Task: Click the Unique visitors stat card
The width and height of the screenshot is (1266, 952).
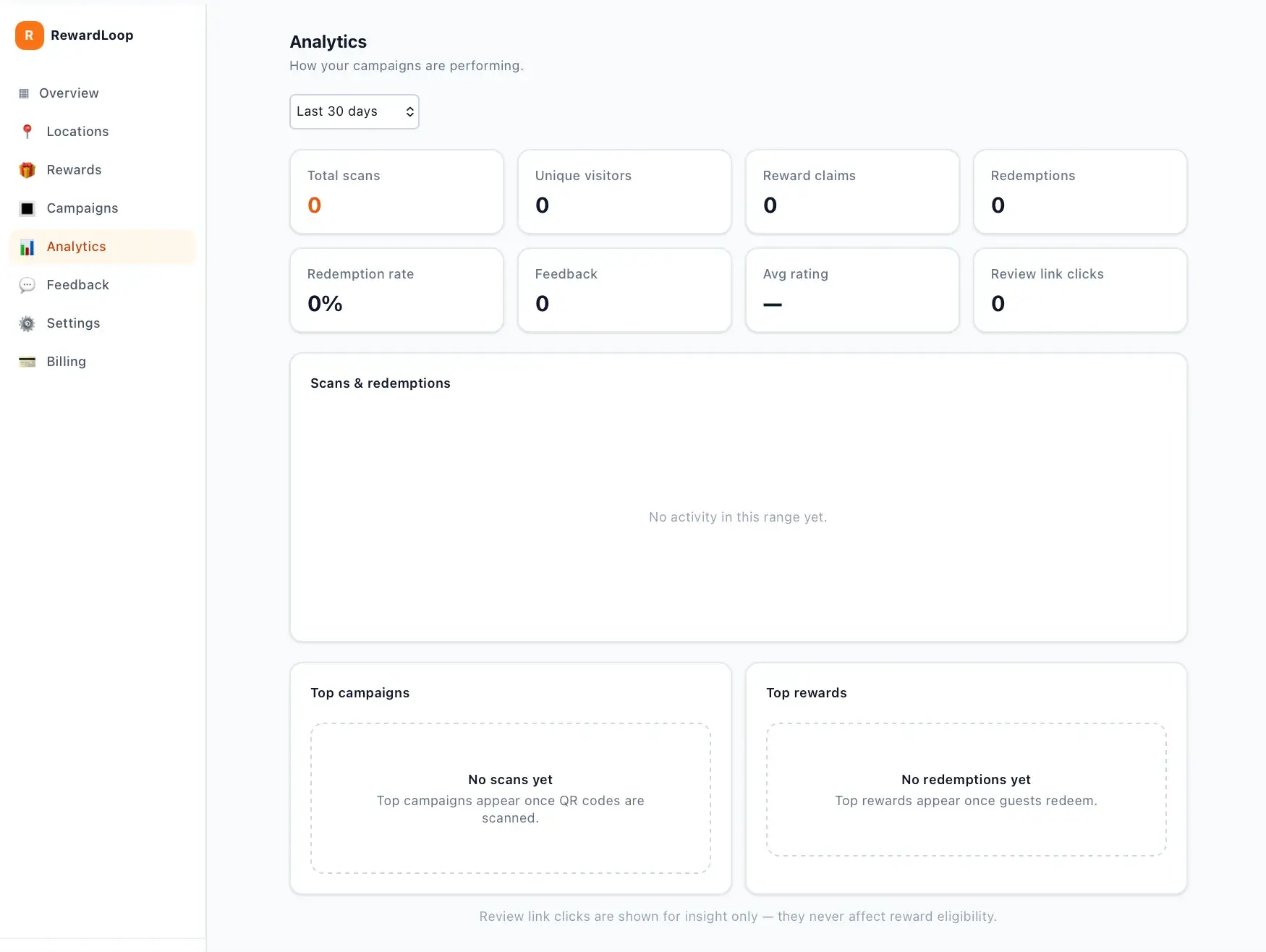Action: (624, 192)
